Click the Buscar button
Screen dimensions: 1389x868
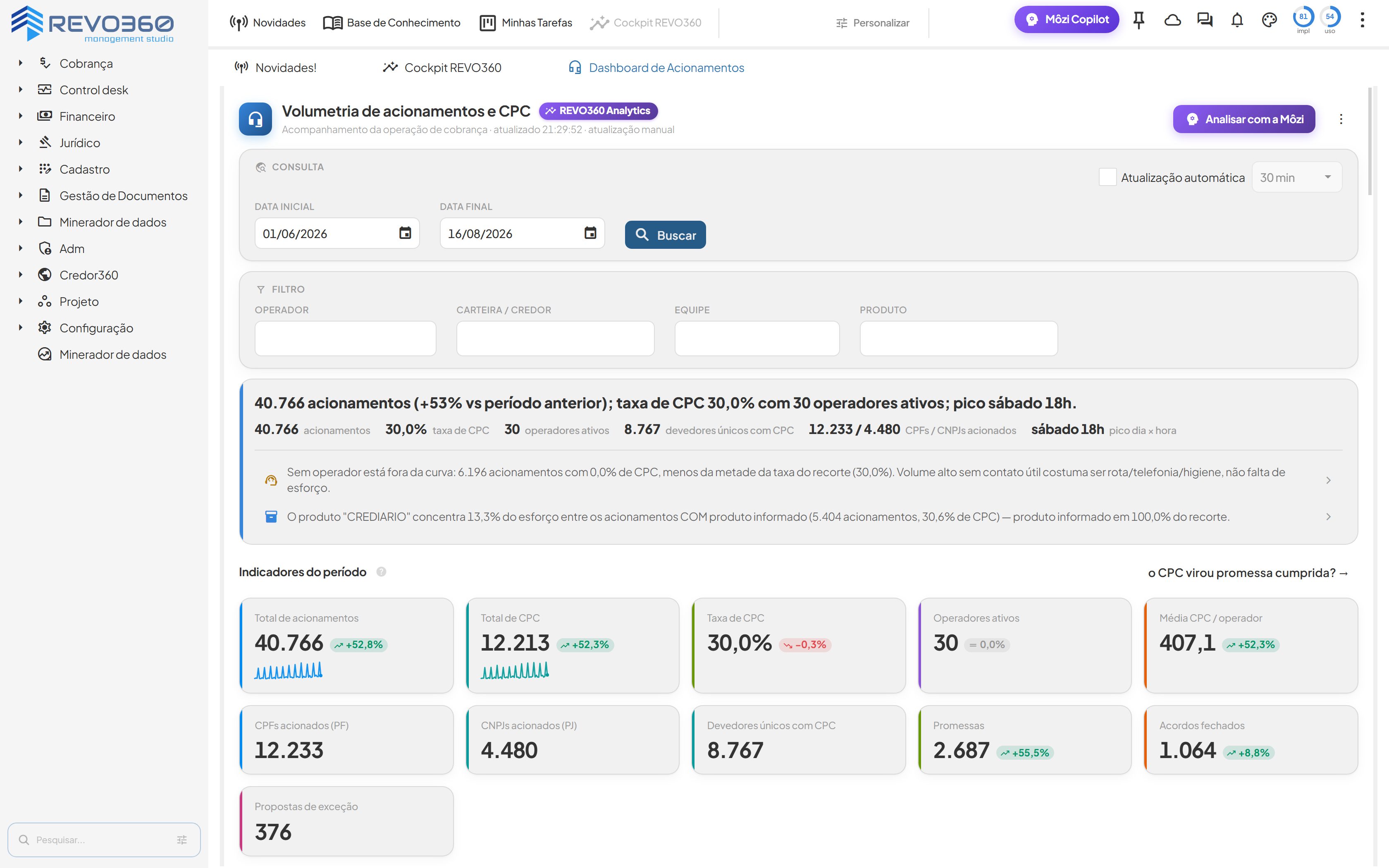[665, 235]
